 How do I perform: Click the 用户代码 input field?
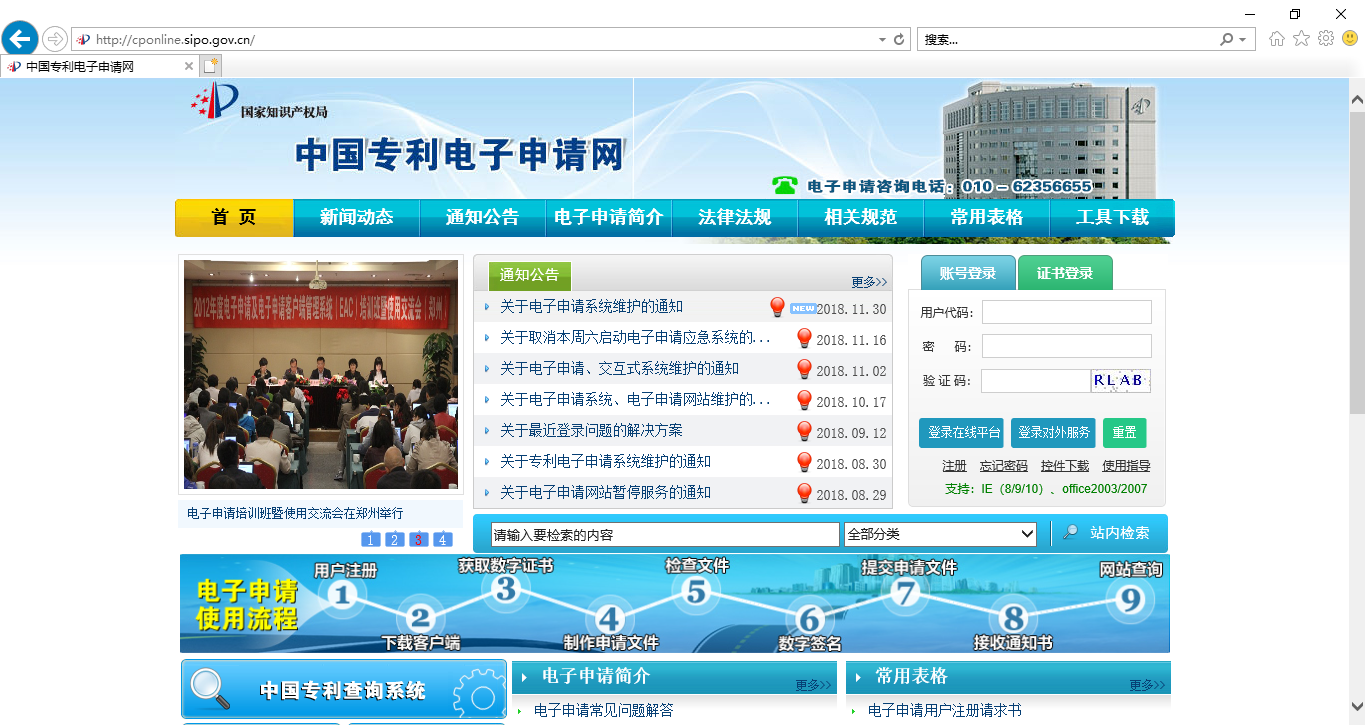click(1066, 312)
